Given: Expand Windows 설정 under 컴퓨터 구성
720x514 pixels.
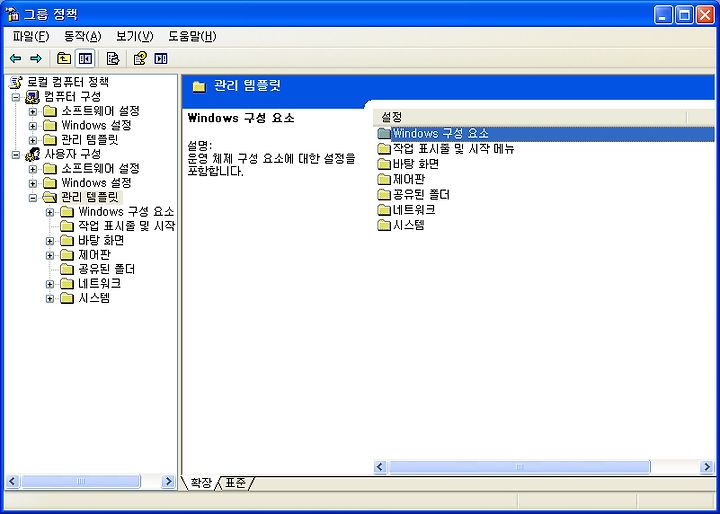Looking at the screenshot, I should 33,125.
